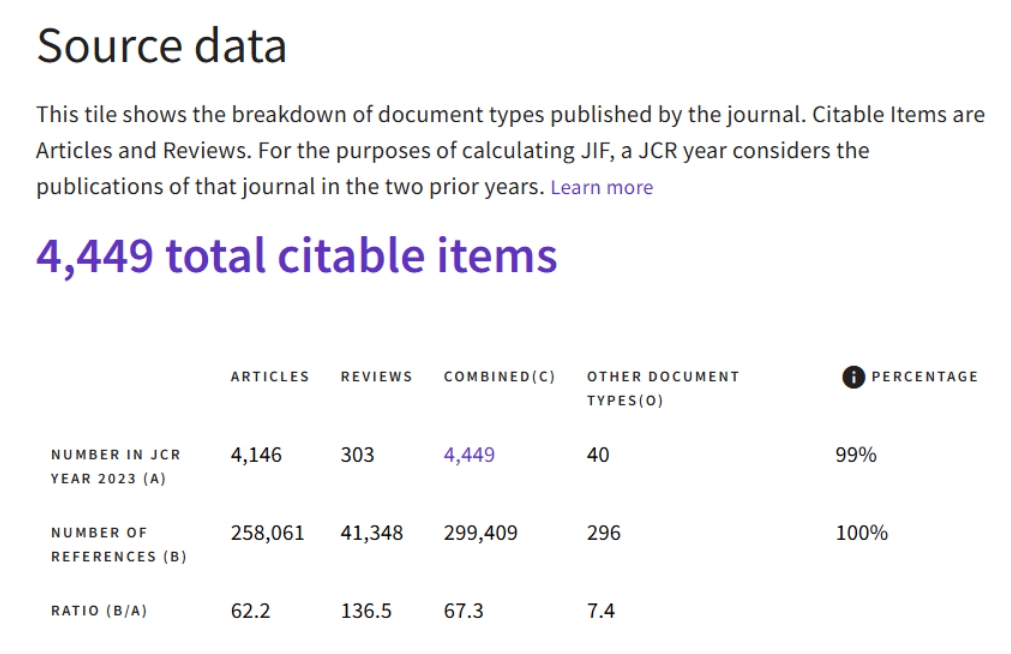Image resolution: width=1011 pixels, height=654 pixels.
Task: Open the Learn more link
Action: (x=601, y=187)
